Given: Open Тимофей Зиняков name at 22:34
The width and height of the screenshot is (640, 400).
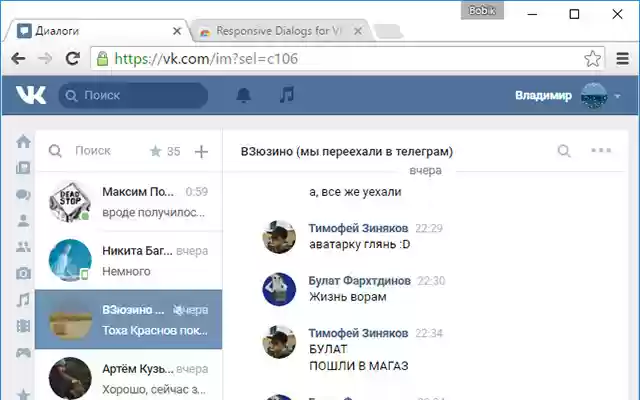Looking at the screenshot, I should (x=358, y=333).
